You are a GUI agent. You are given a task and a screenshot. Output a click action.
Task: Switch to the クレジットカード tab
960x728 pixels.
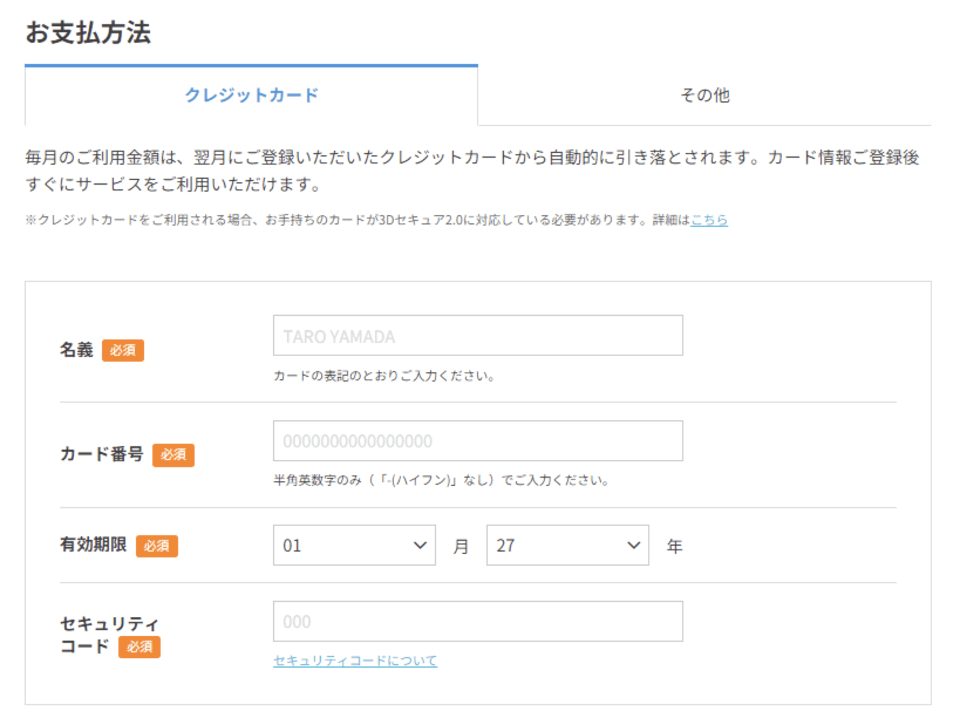click(251, 96)
